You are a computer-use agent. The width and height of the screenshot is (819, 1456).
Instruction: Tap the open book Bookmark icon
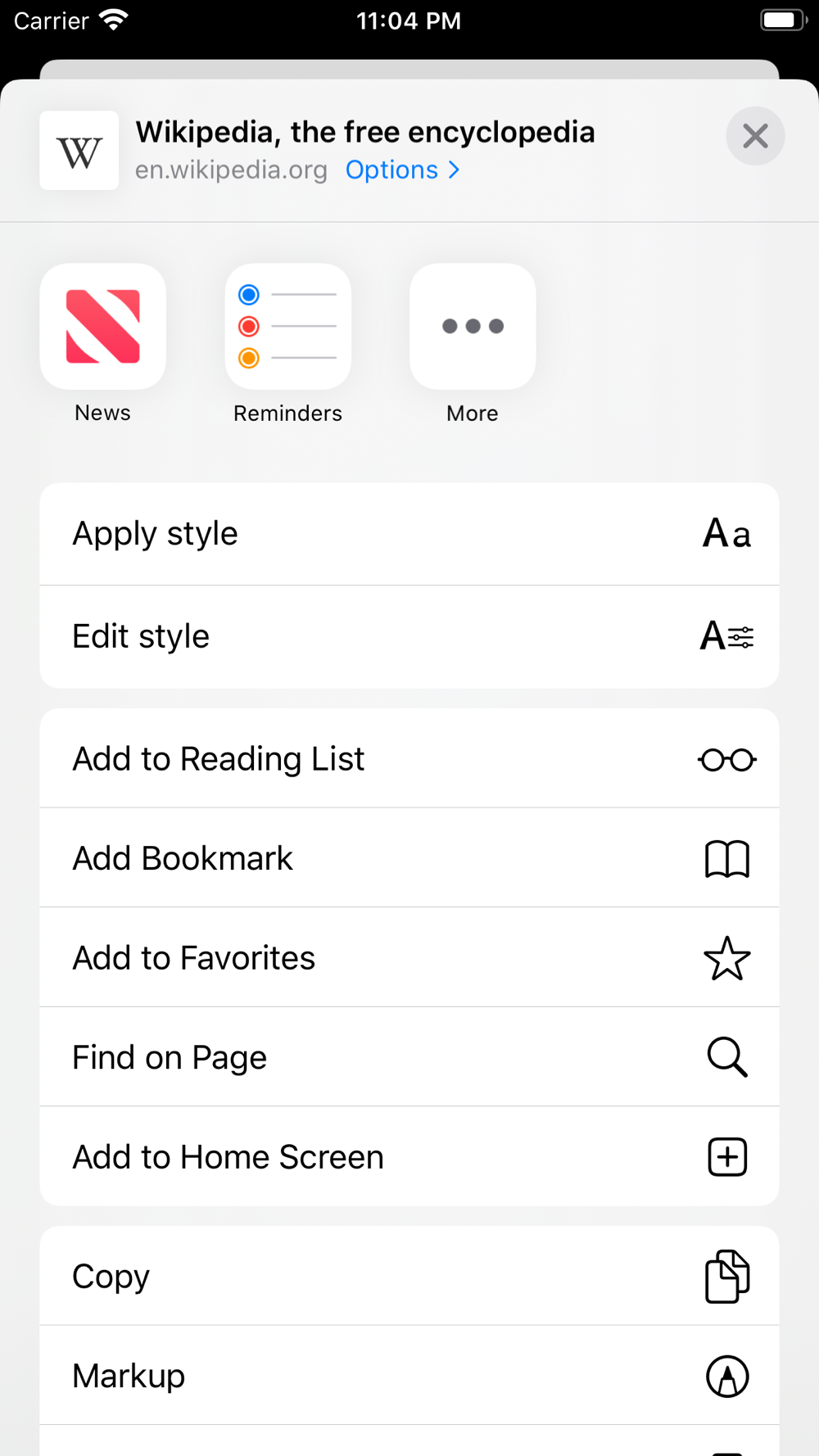click(727, 859)
